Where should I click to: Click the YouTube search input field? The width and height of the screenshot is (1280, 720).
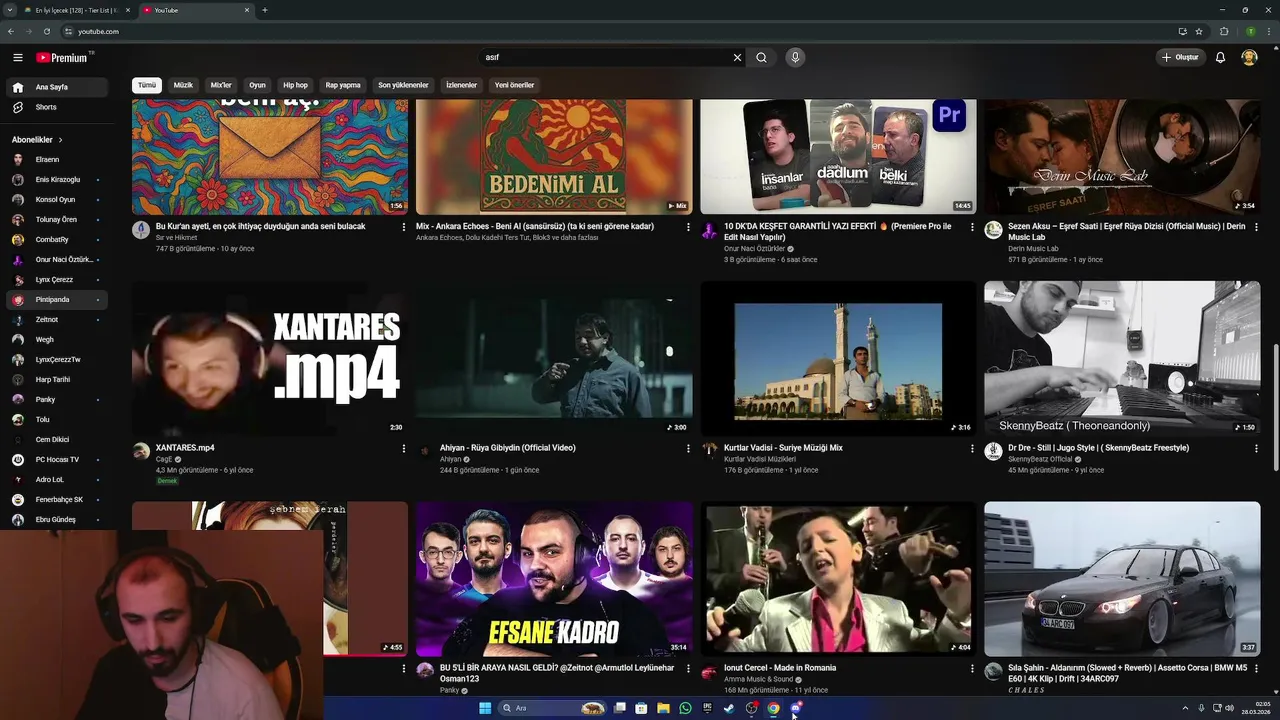605,58
